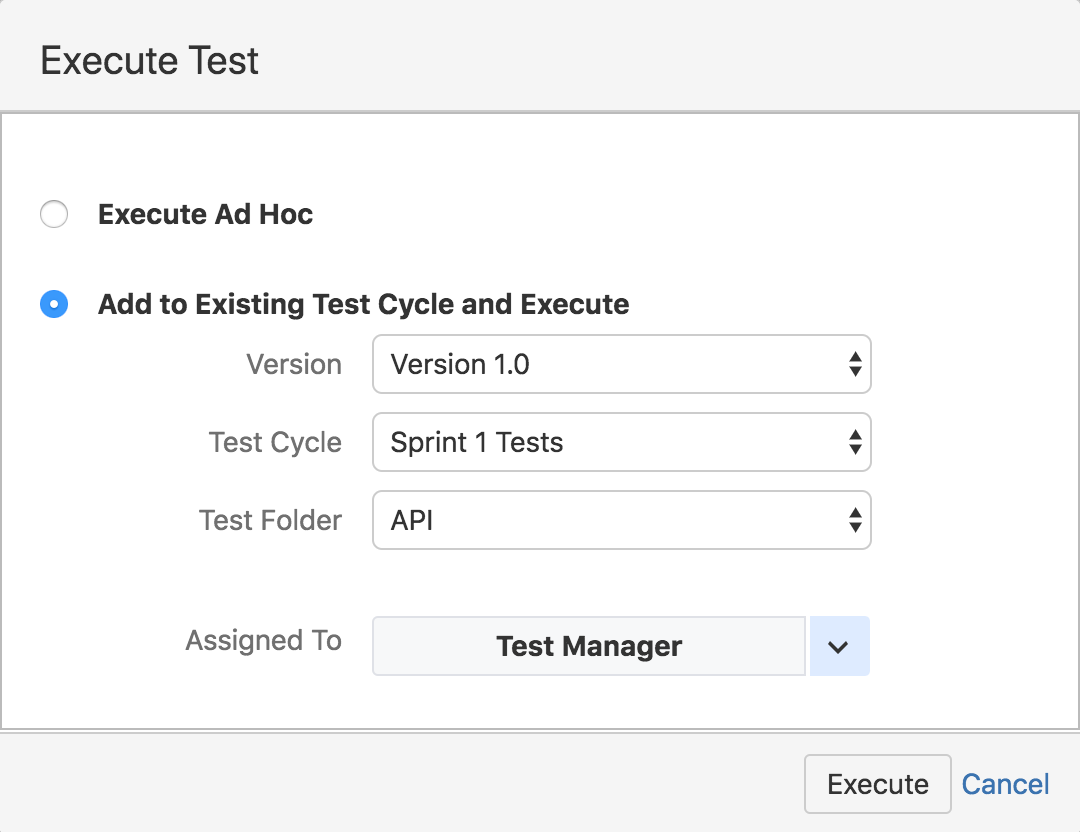Click the Test Folder stepper arrows icon
Screen dimensions: 1080x832
(x=856, y=520)
